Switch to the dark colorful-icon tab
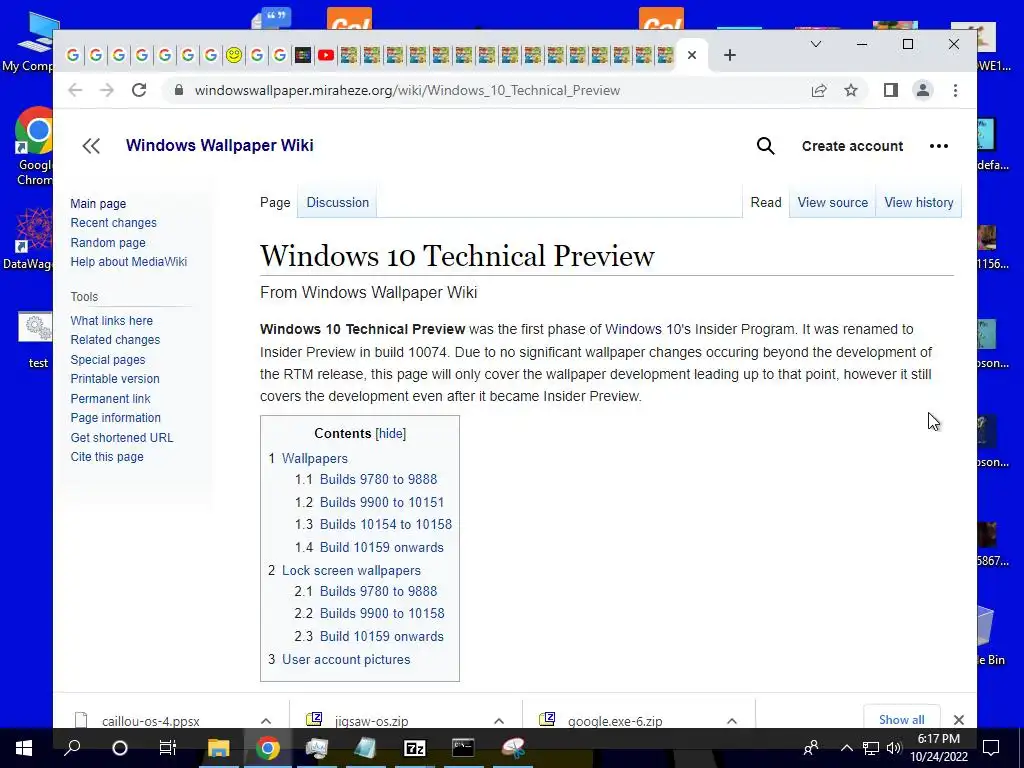The width and height of the screenshot is (1024, 768). click(303, 56)
